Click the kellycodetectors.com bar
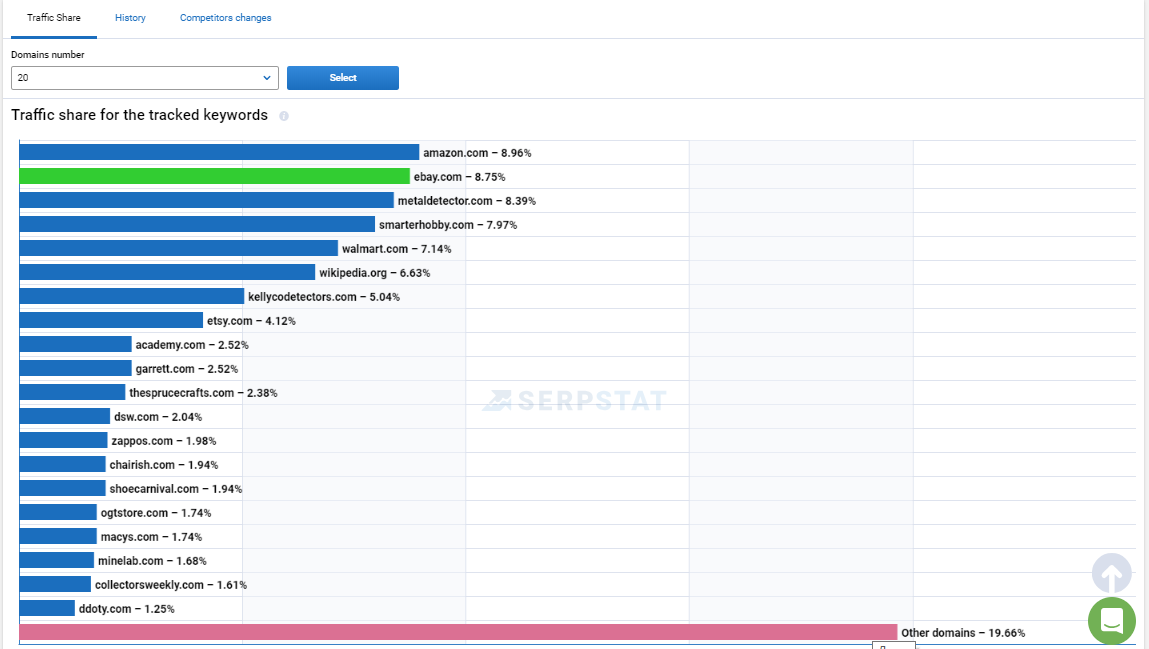Screen dimensions: 1149x649 pyautogui.click(x=132, y=296)
